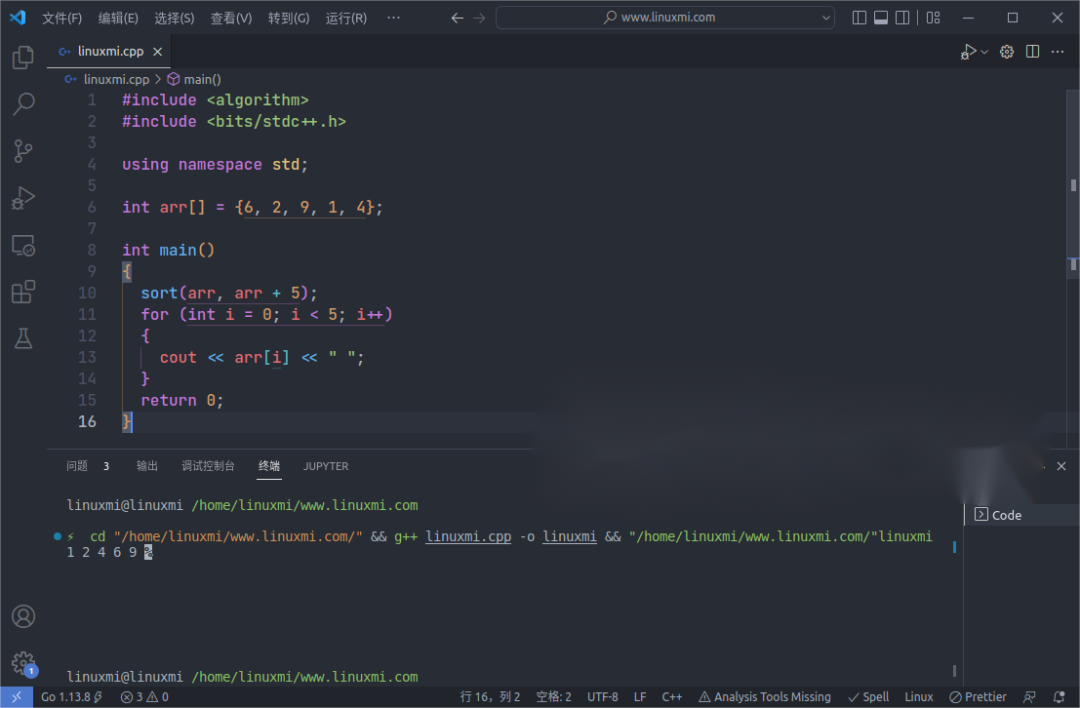Select the linuxmi.cpp editor tab
Viewport: 1080px width, 708px height.
109,52
